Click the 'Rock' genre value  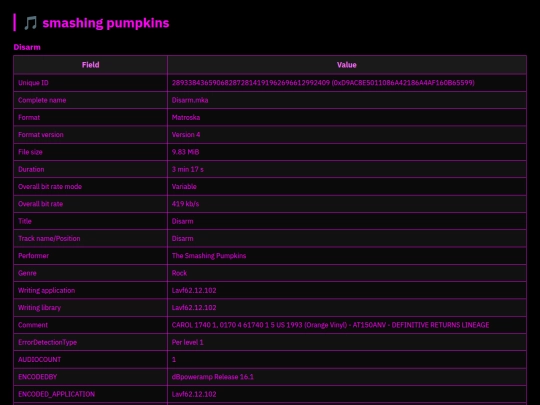pos(179,273)
